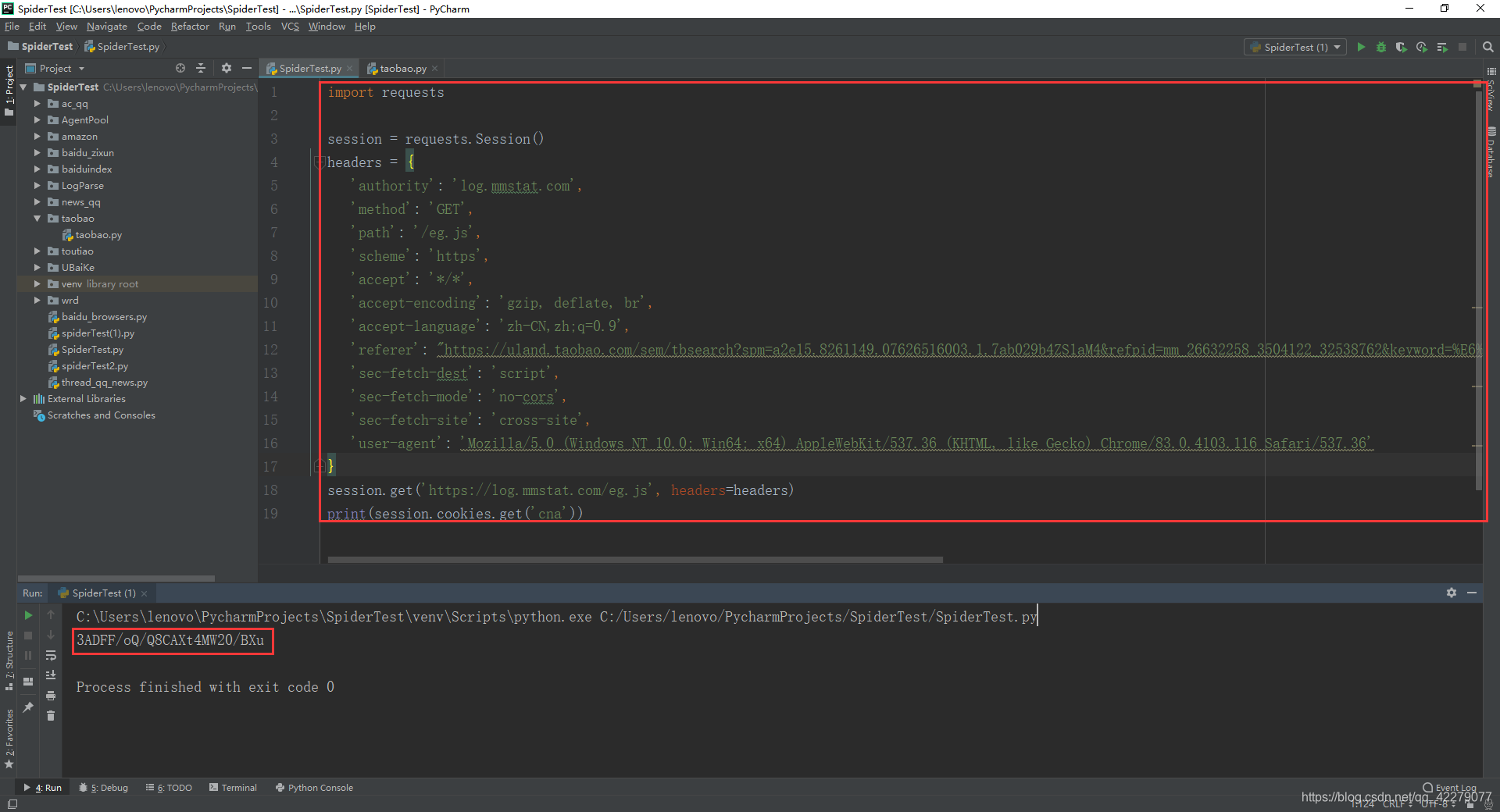The height and width of the screenshot is (812, 1500).
Task: Click the Profile run icon in toolbar
Action: 1422,47
